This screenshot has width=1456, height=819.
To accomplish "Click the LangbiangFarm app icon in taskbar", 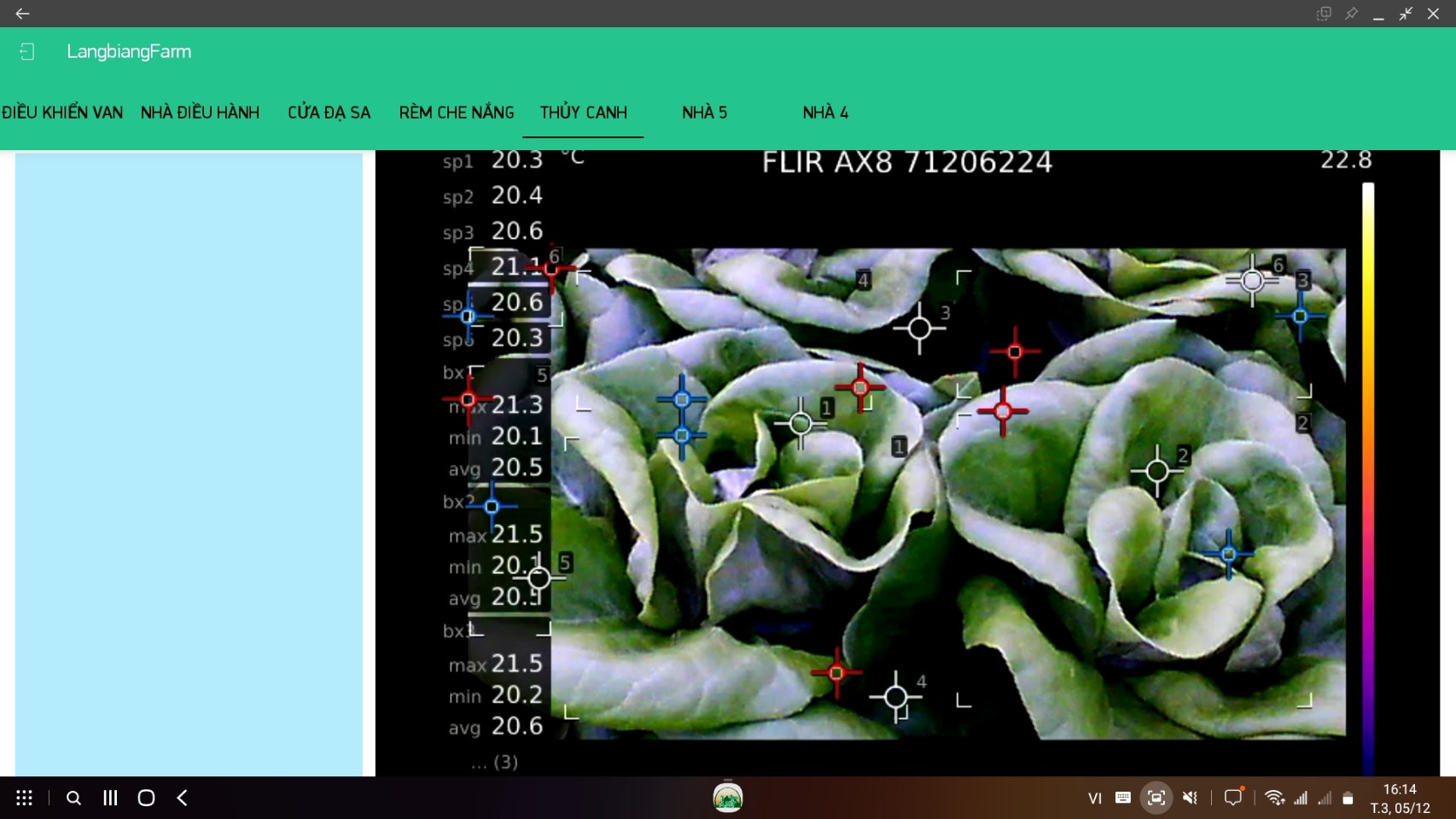I will pyautogui.click(x=727, y=798).
